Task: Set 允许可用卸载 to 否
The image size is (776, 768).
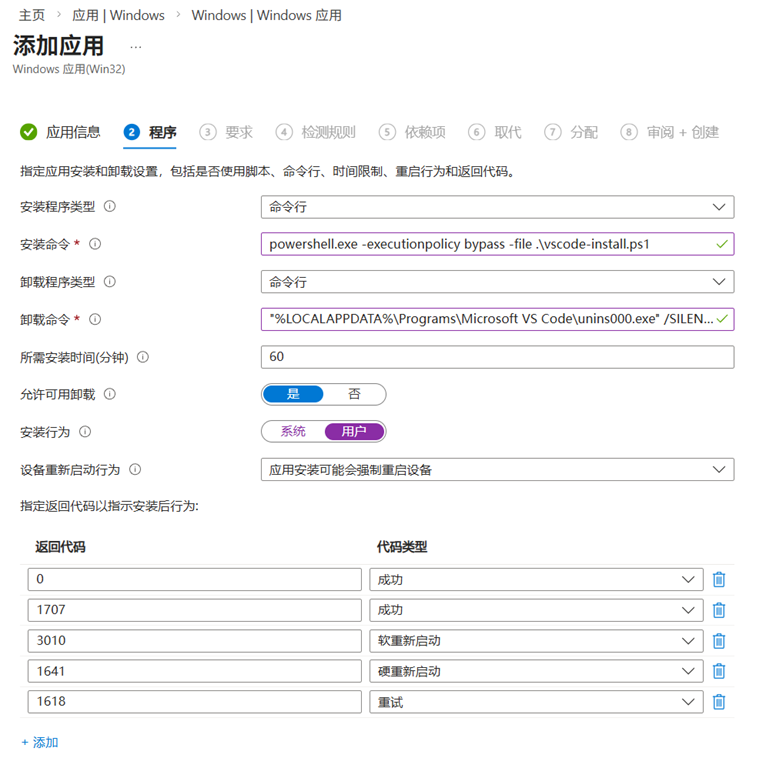Action: click(354, 394)
